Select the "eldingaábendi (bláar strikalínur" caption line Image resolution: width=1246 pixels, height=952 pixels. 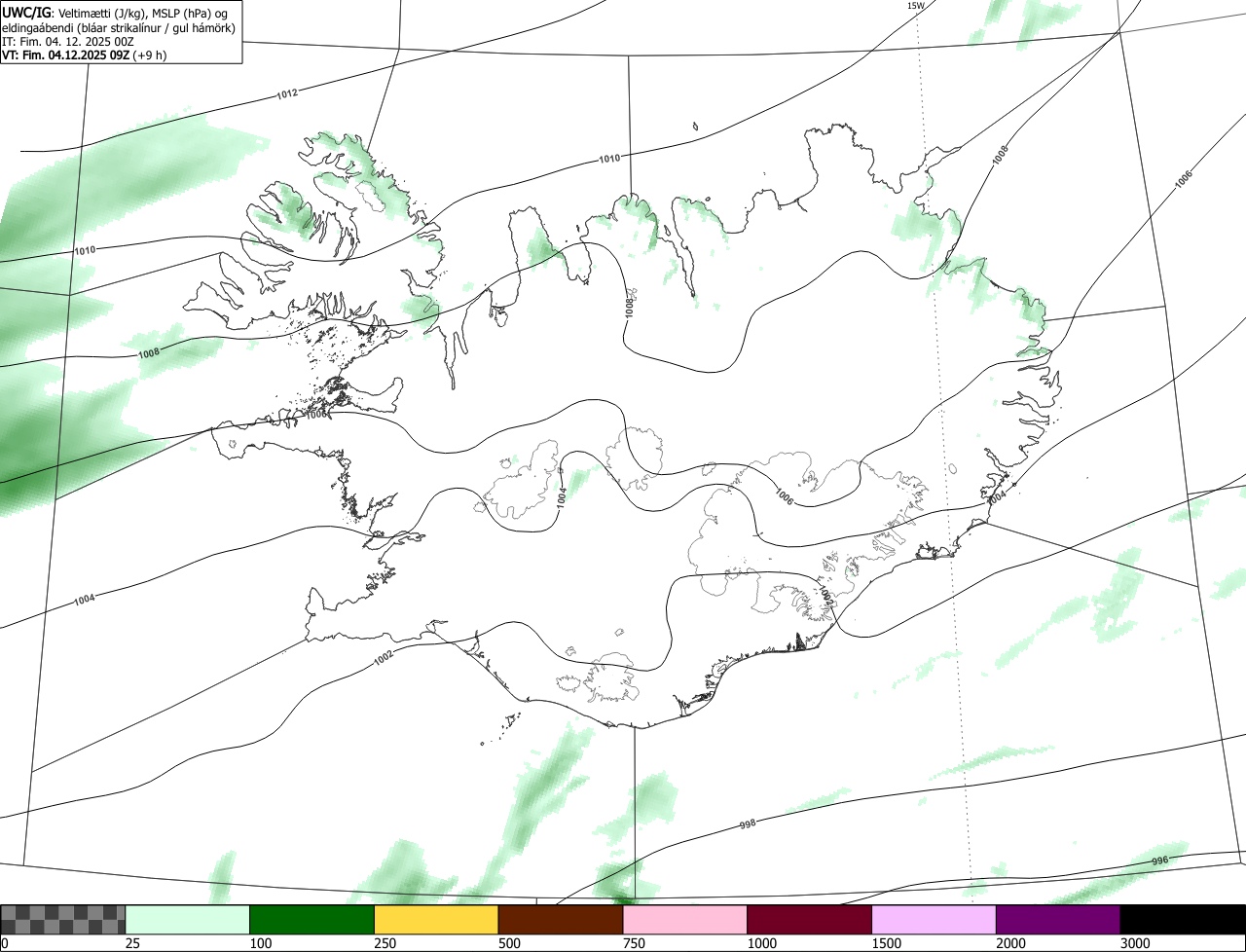click(119, 27)
